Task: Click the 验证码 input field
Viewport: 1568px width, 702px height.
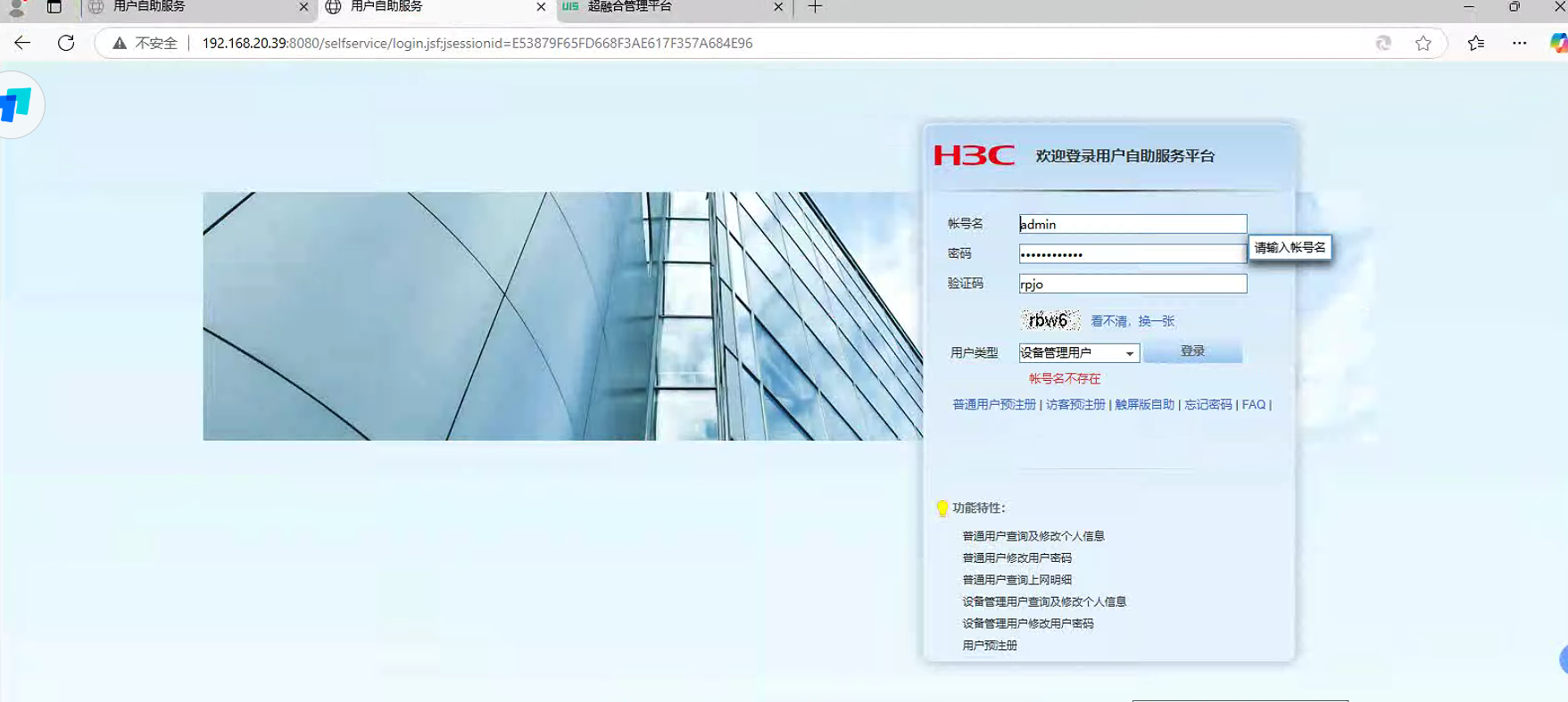Action: click(1132, 284)
